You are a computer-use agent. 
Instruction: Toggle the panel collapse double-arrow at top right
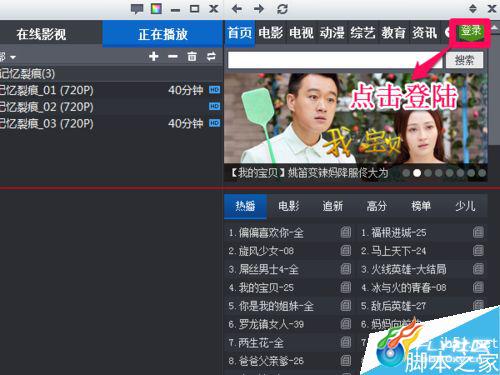(473, 9)
